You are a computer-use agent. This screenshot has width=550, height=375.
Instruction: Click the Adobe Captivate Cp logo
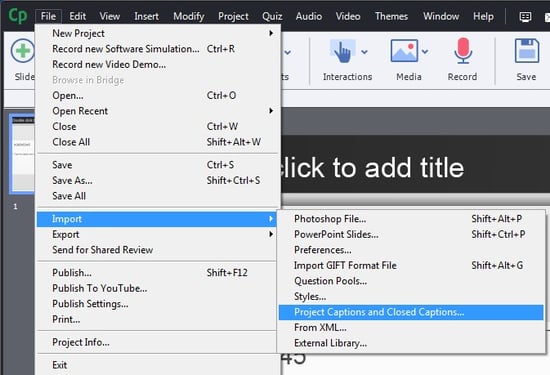(x=18, y=16)
